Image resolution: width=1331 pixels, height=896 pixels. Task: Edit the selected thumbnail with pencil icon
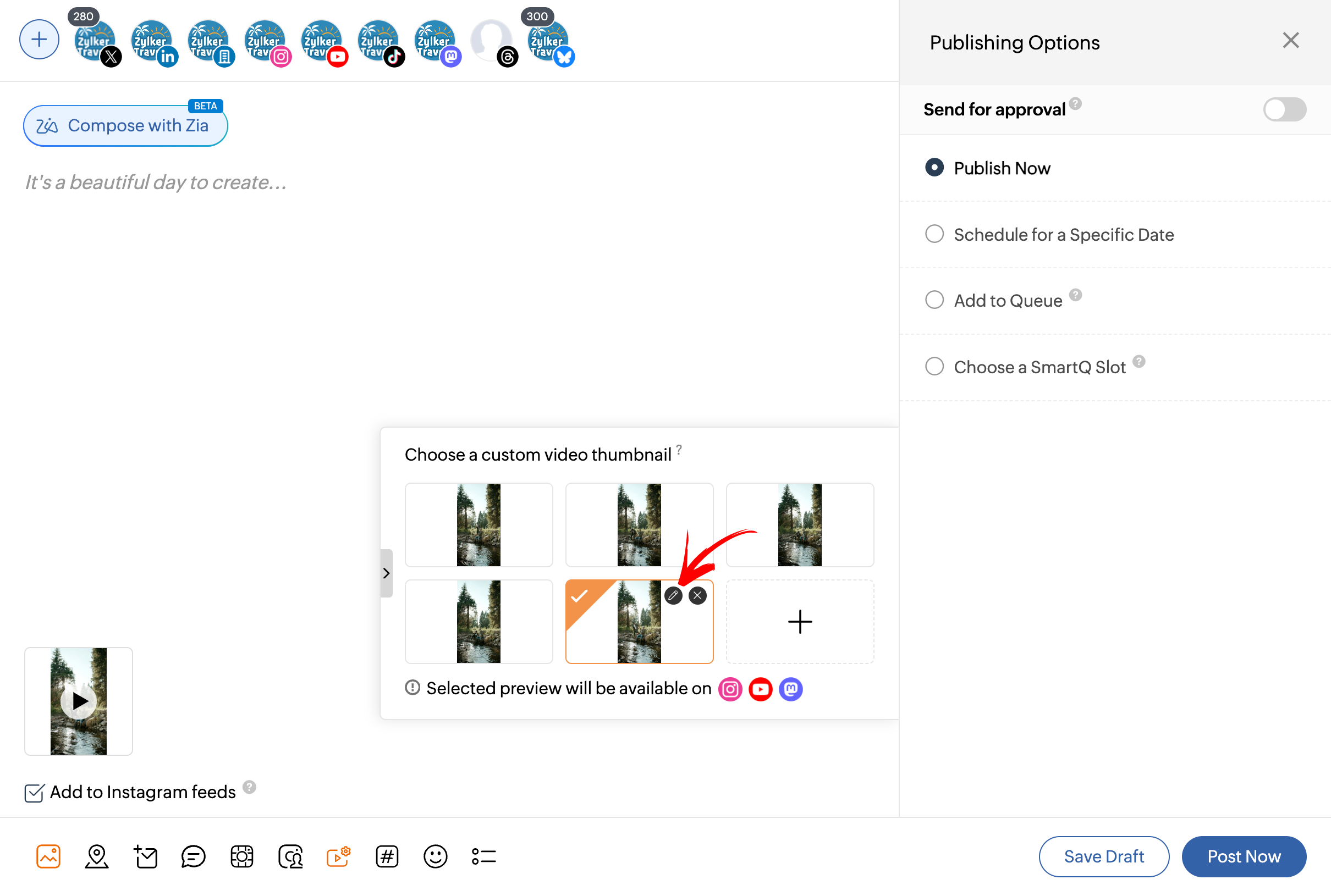(673, 595)
